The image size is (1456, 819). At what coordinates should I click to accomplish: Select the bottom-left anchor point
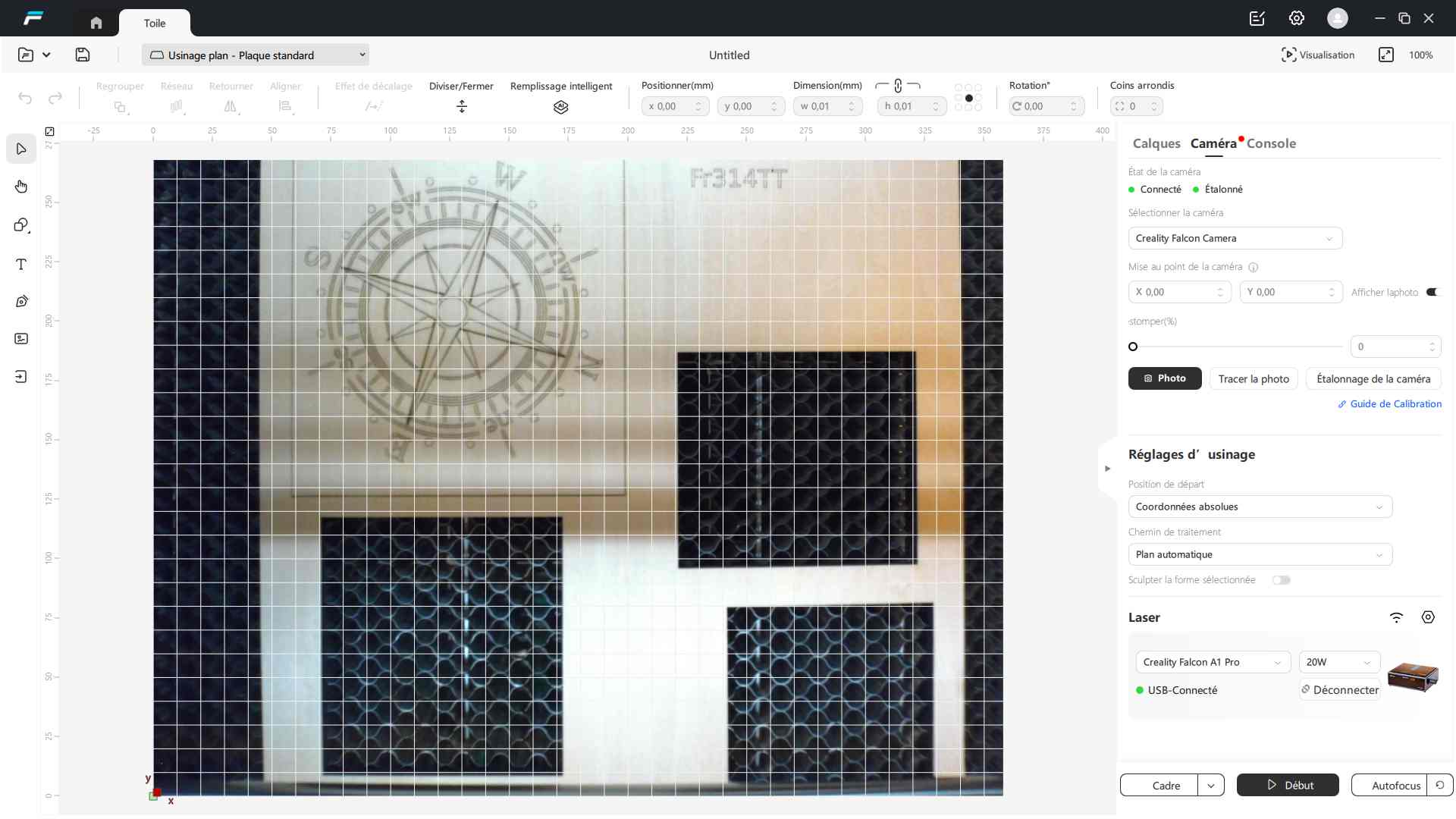(959, 108)
